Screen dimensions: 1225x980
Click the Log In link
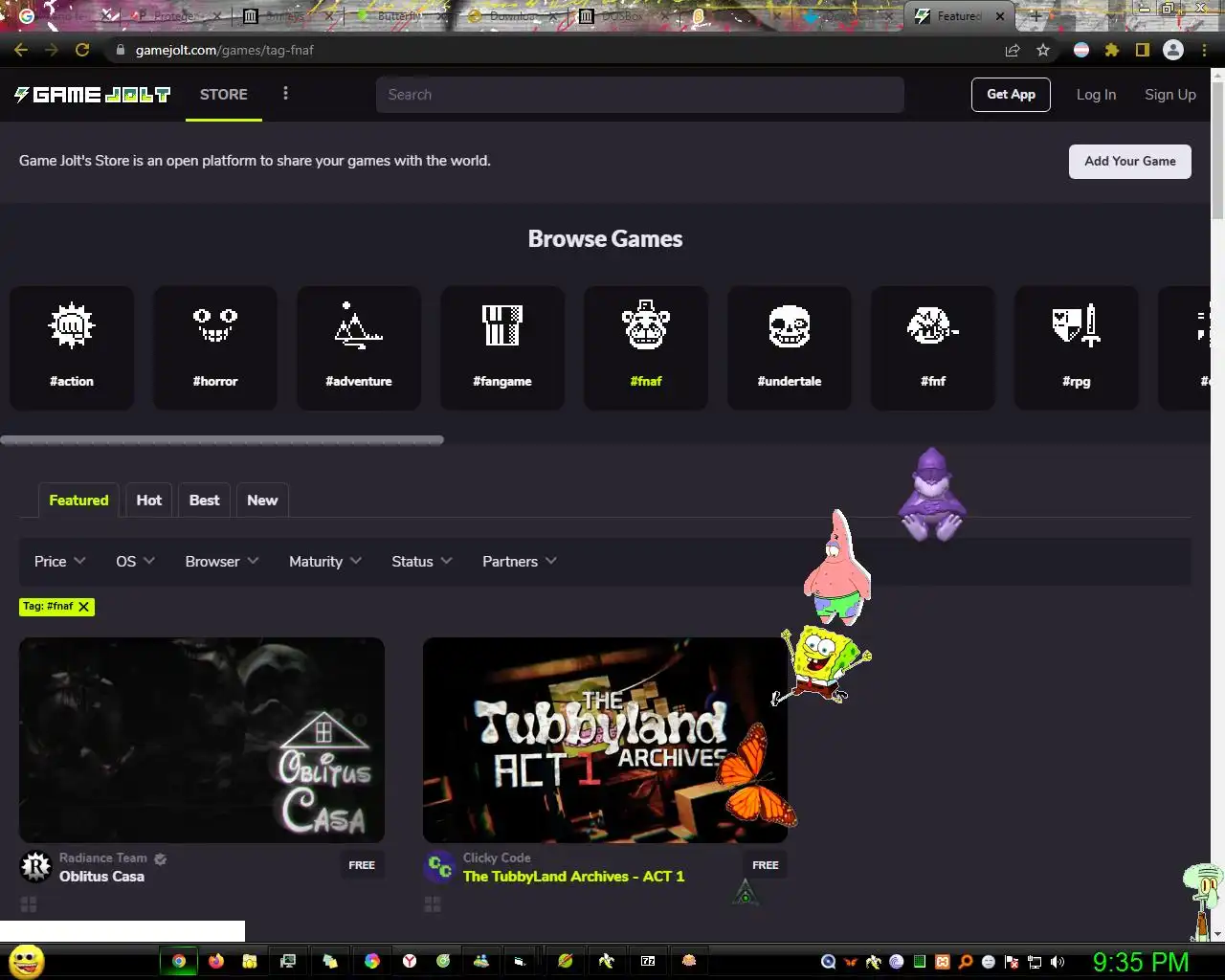point(1096,95)
